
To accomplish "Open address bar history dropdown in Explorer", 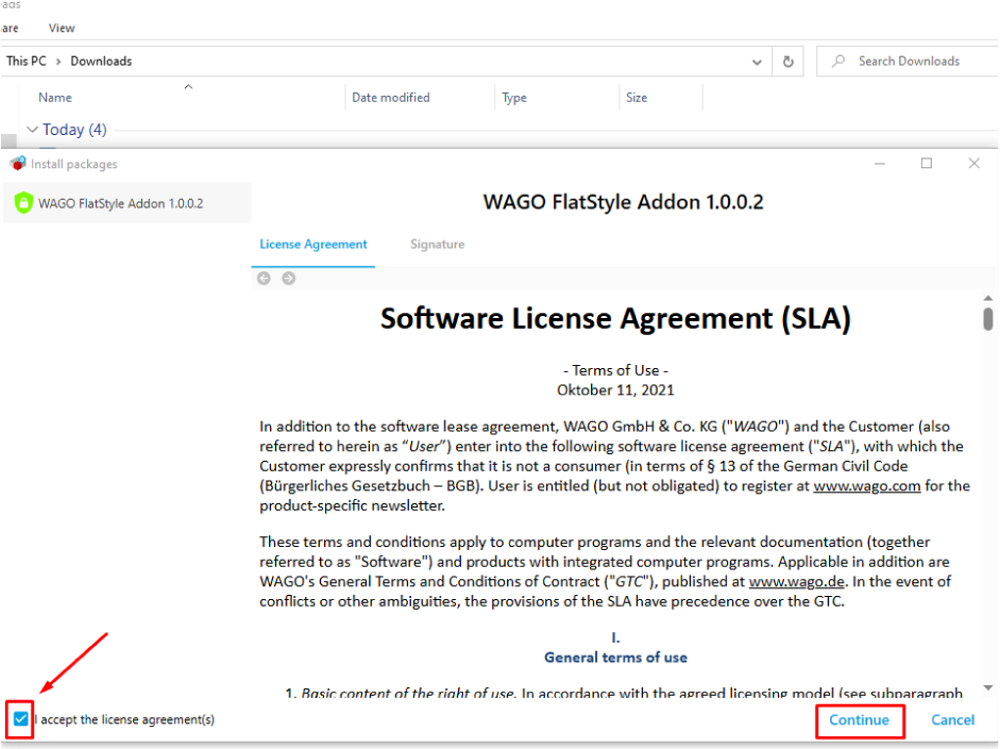I will tap(757, 62).
